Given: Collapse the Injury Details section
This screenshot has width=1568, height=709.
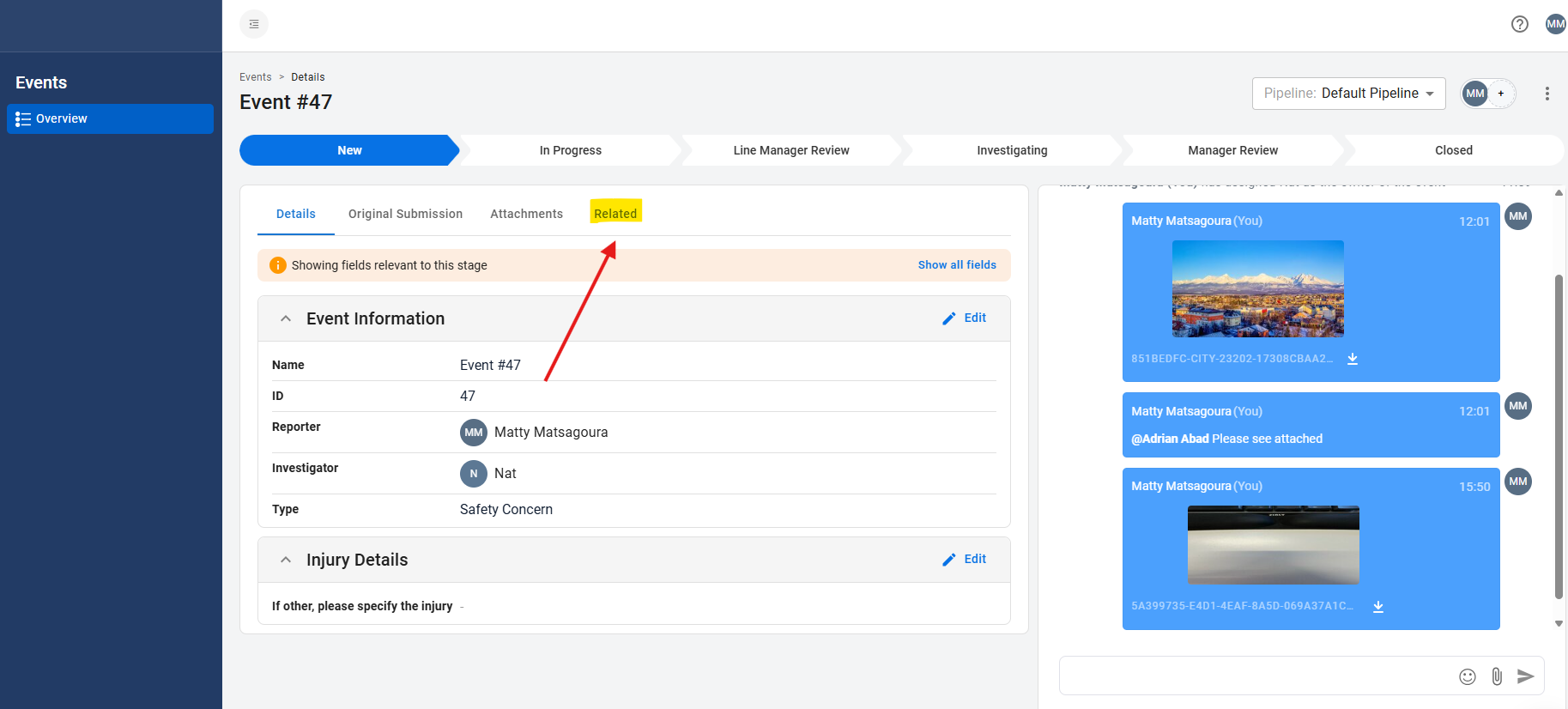Looking at the screenshot, I should [x=286, y=560].
